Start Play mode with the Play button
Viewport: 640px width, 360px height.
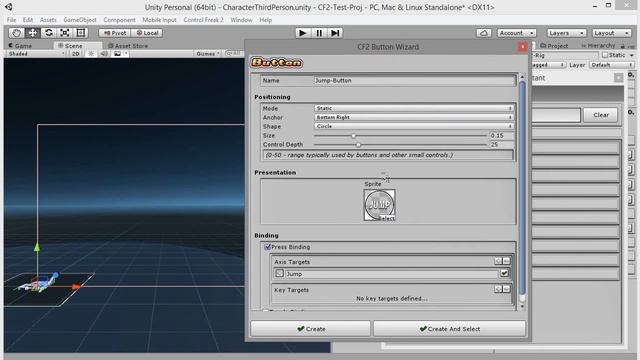(x=302, y=33)
